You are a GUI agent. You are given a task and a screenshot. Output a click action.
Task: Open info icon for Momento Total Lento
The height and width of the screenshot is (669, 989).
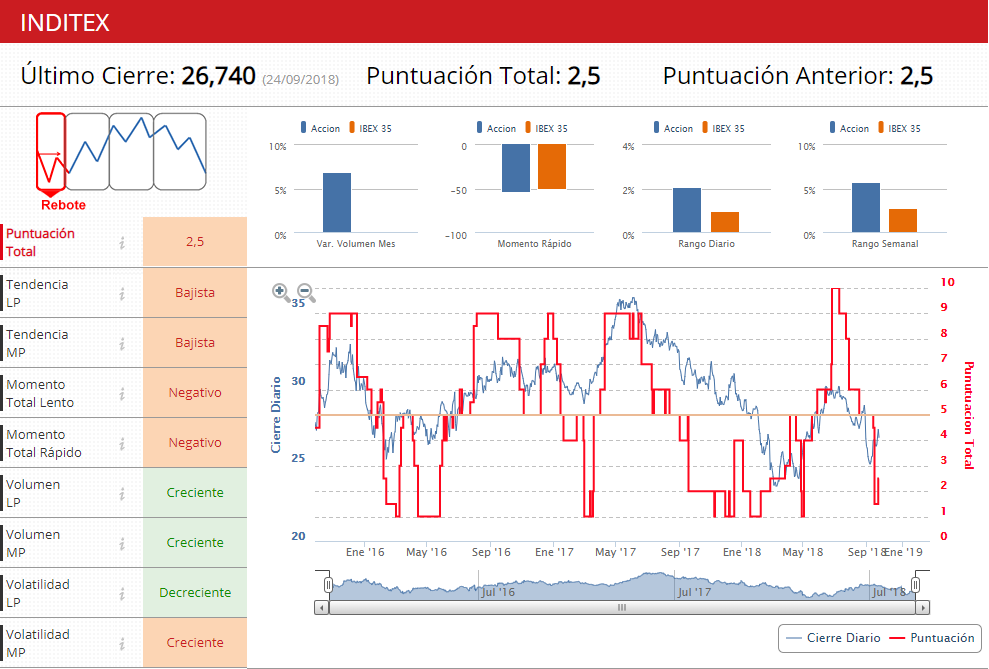point(122,393)
